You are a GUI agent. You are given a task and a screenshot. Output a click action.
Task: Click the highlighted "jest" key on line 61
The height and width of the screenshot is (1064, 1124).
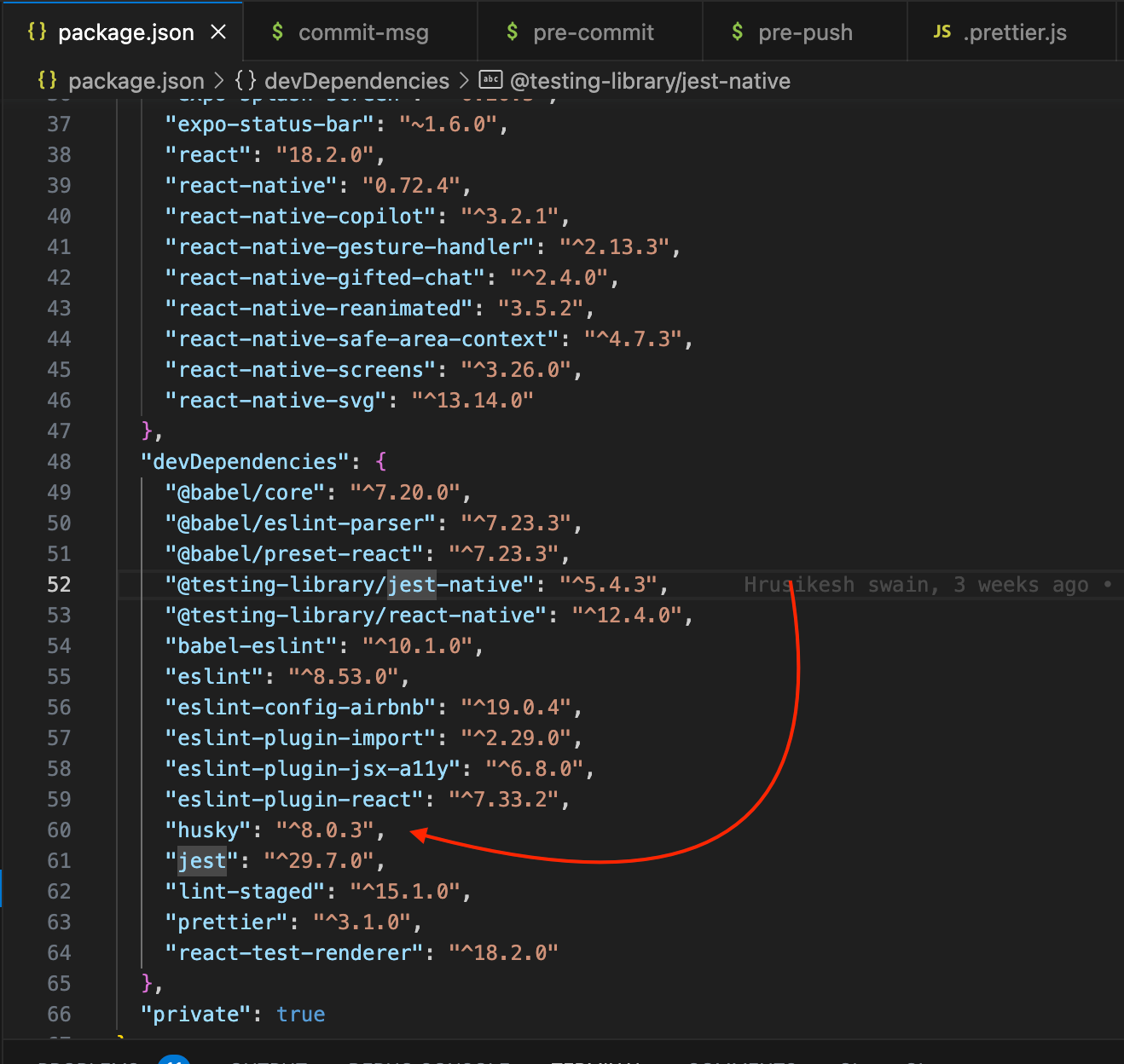202,861
